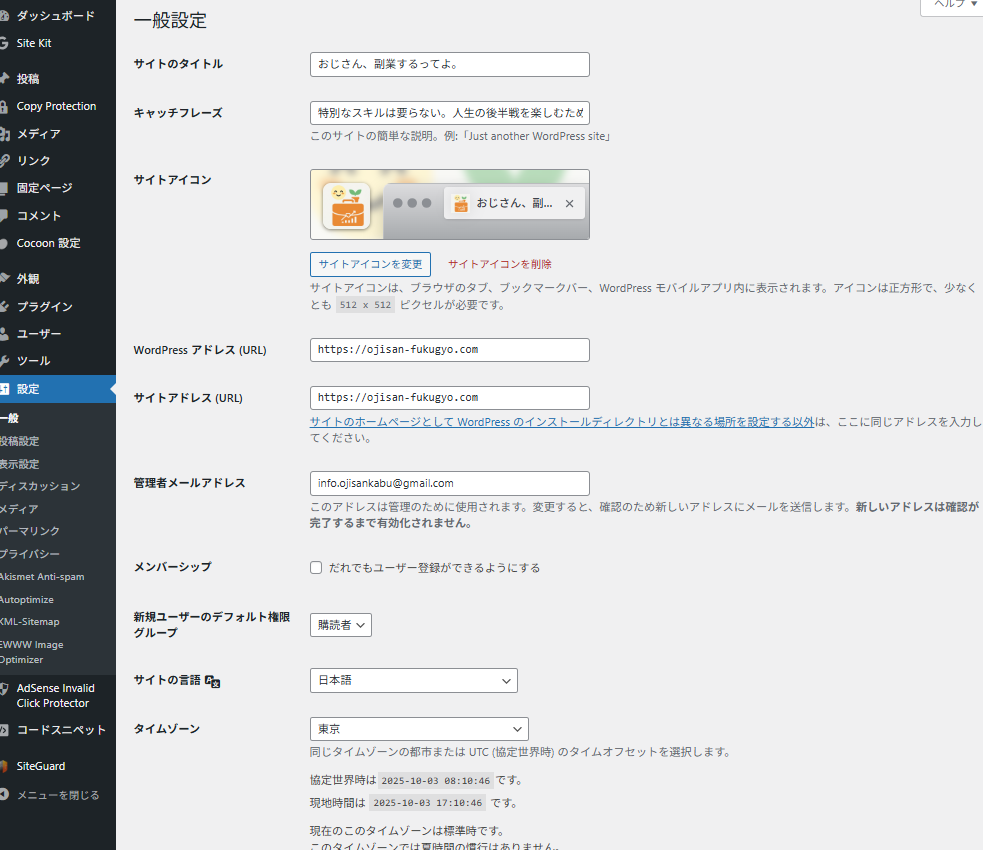Collapse sidebar with メニューを閉じる
Screen dimensions: 983x850
pyautogui.click(x=57, y=796)
